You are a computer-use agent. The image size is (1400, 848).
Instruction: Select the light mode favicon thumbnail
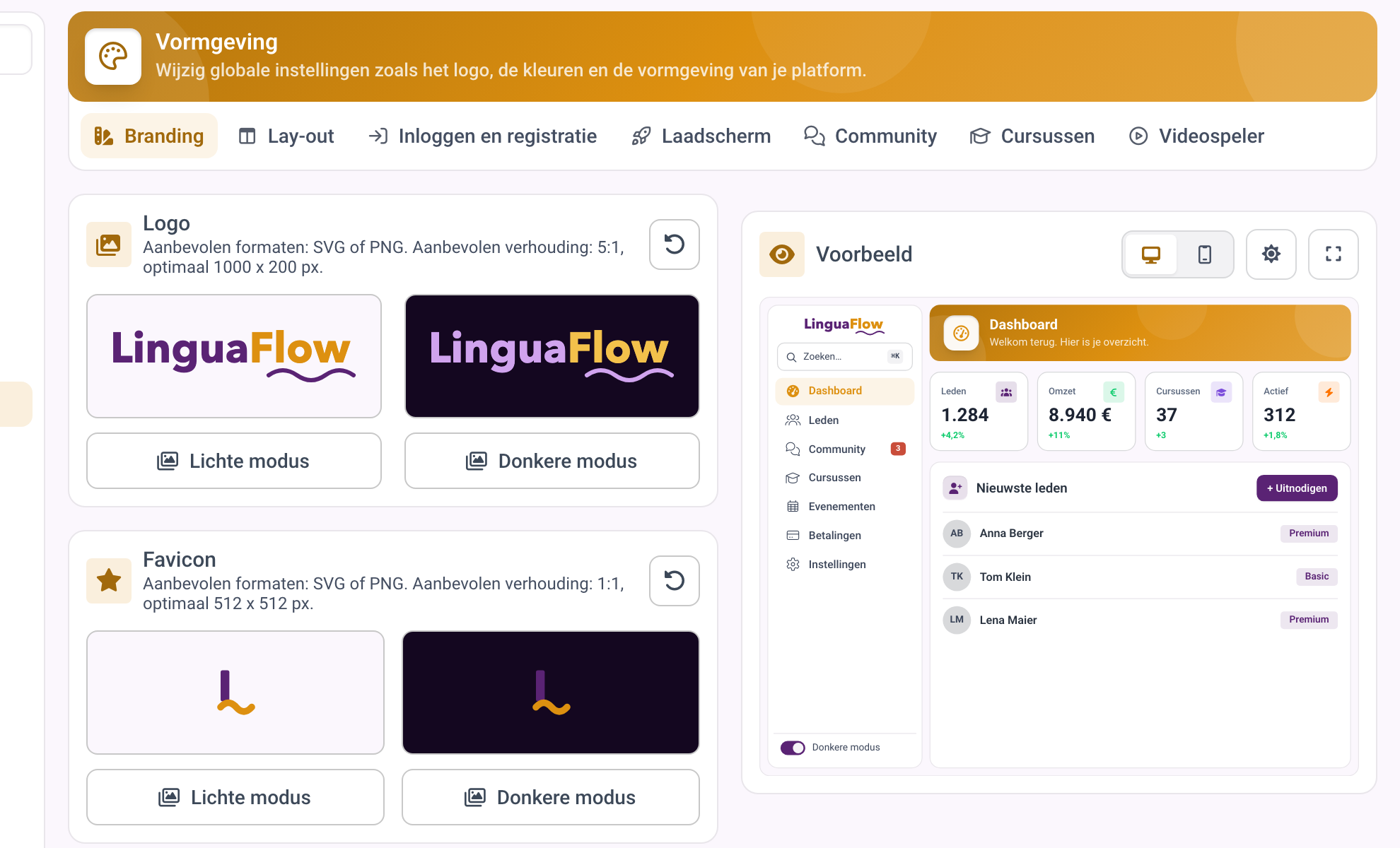235,693
